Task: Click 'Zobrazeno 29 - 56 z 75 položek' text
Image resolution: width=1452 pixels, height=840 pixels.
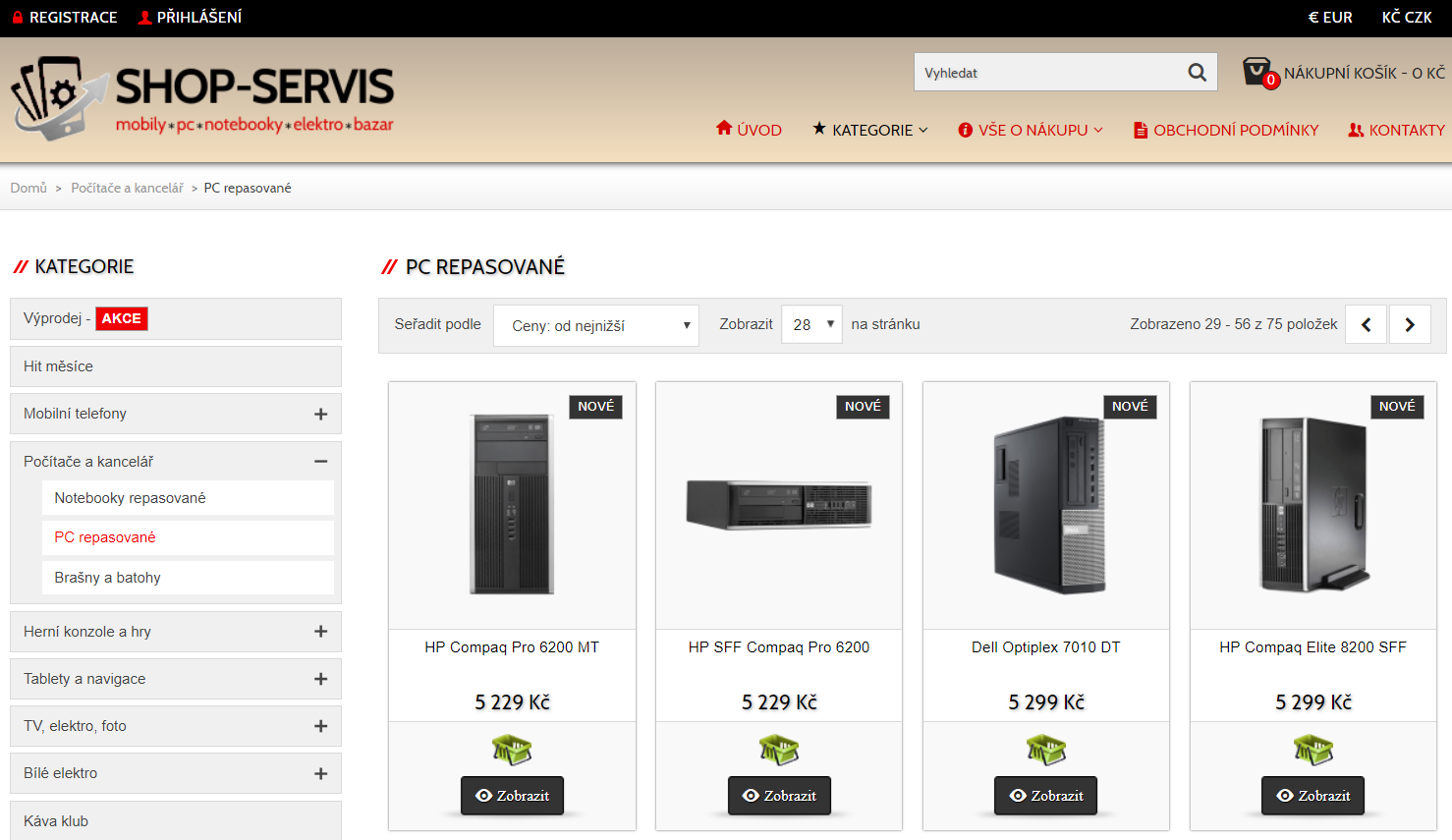Action: pyautogui.click(x=1234, y=324)
